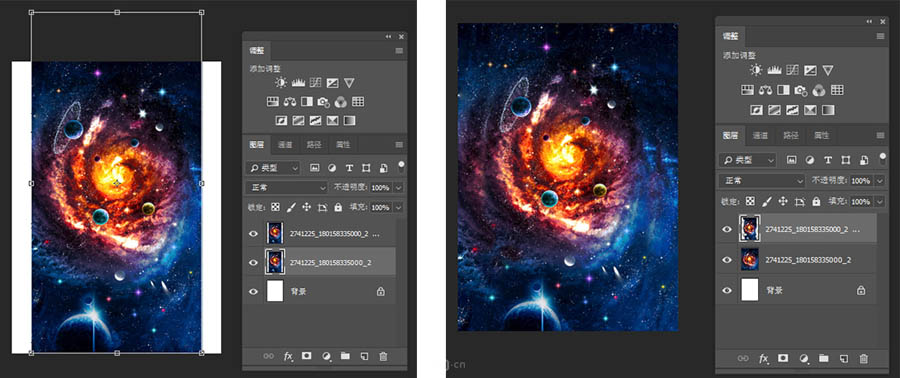
Task: Add Selective Color adjustment in right panel
Action: point(810,109)
